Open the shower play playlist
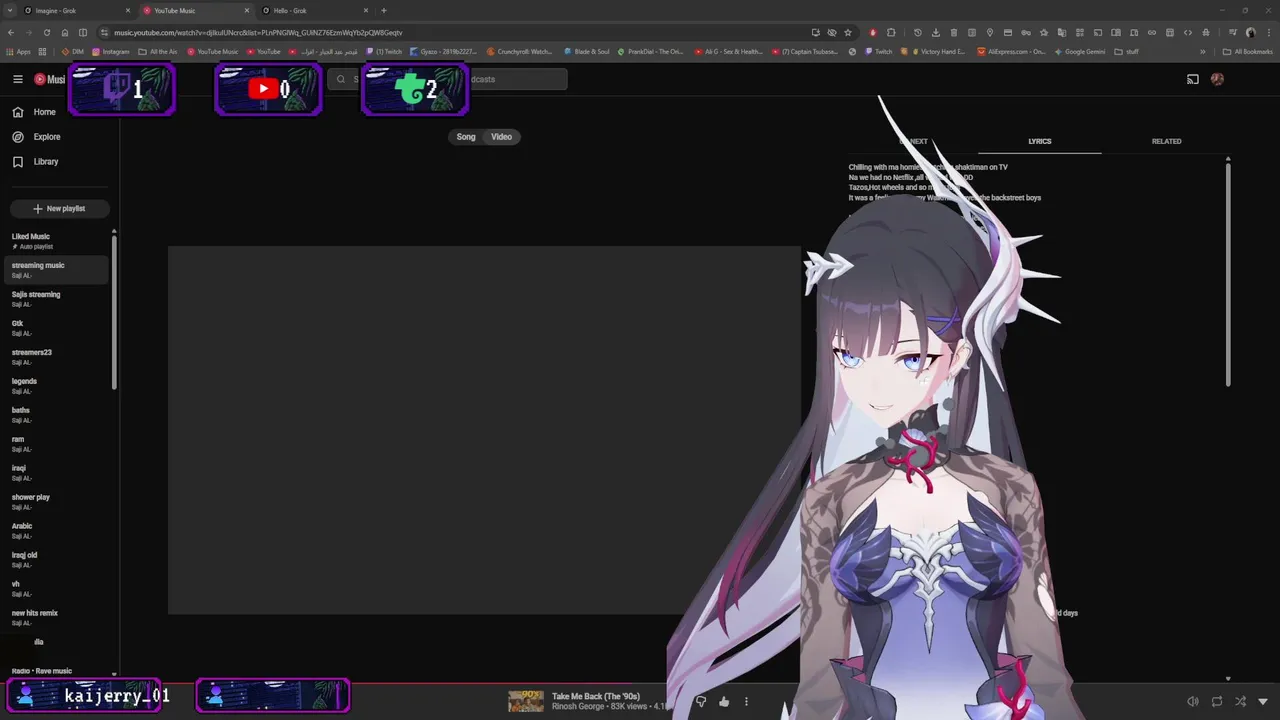The height and width of the screenshot is (720, 1280). (x=56, y=502)
